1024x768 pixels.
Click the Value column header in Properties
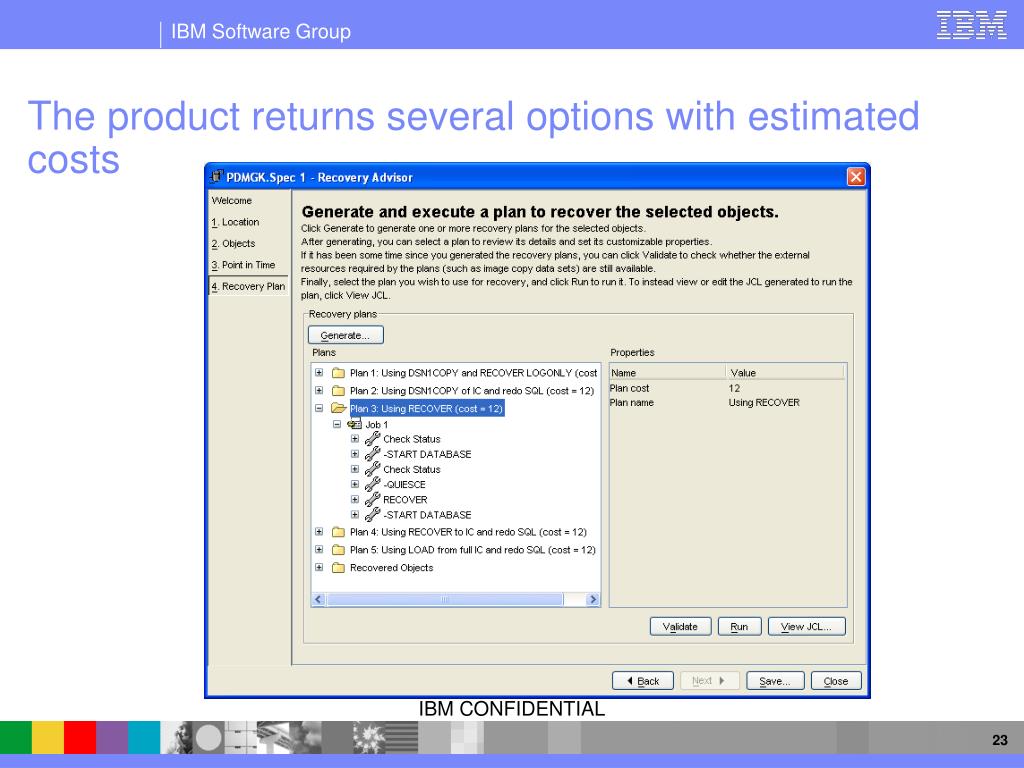(784, 372)
